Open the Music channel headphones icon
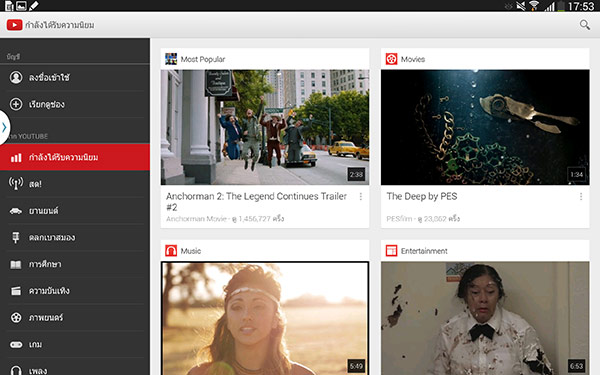 [171, 251]
